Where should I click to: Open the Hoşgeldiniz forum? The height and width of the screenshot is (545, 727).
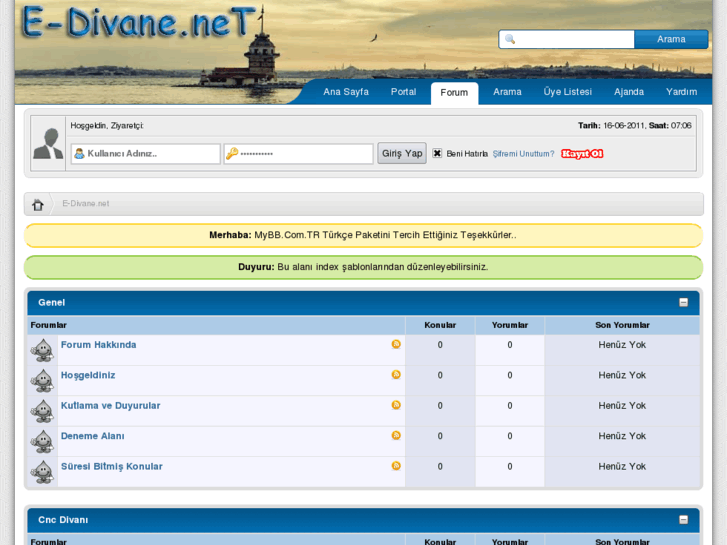pos(88,375)
